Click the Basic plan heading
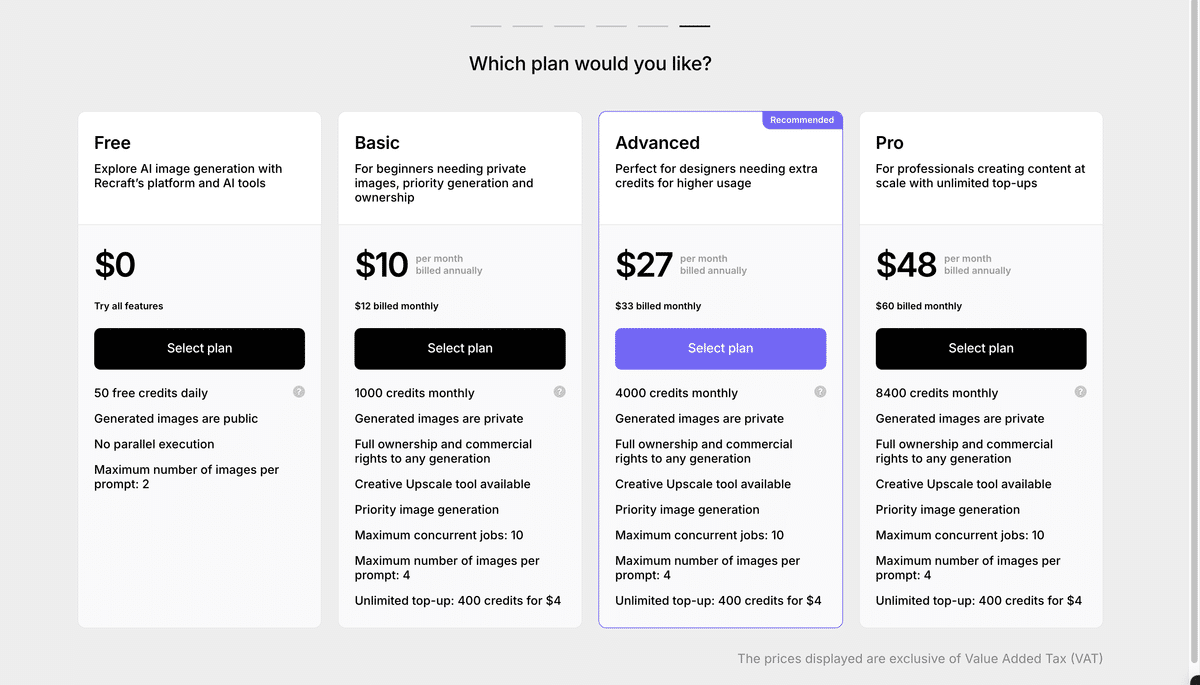This screenshot has width=1200, height=685. tap(377, 143)
